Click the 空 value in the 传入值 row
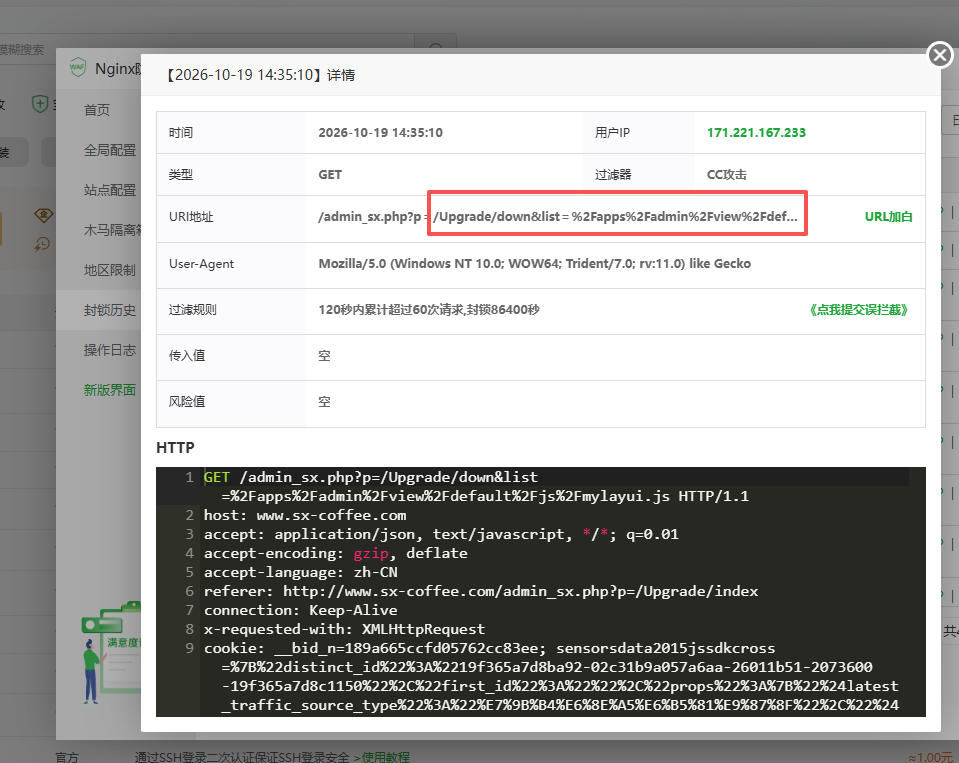The height and width of the screenshot is (763, 959). click(324, 356)
